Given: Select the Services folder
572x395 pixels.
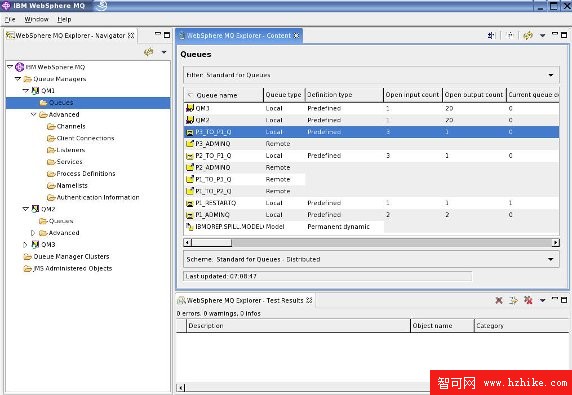Looking at the screenshot, I should tap(65, 162).
